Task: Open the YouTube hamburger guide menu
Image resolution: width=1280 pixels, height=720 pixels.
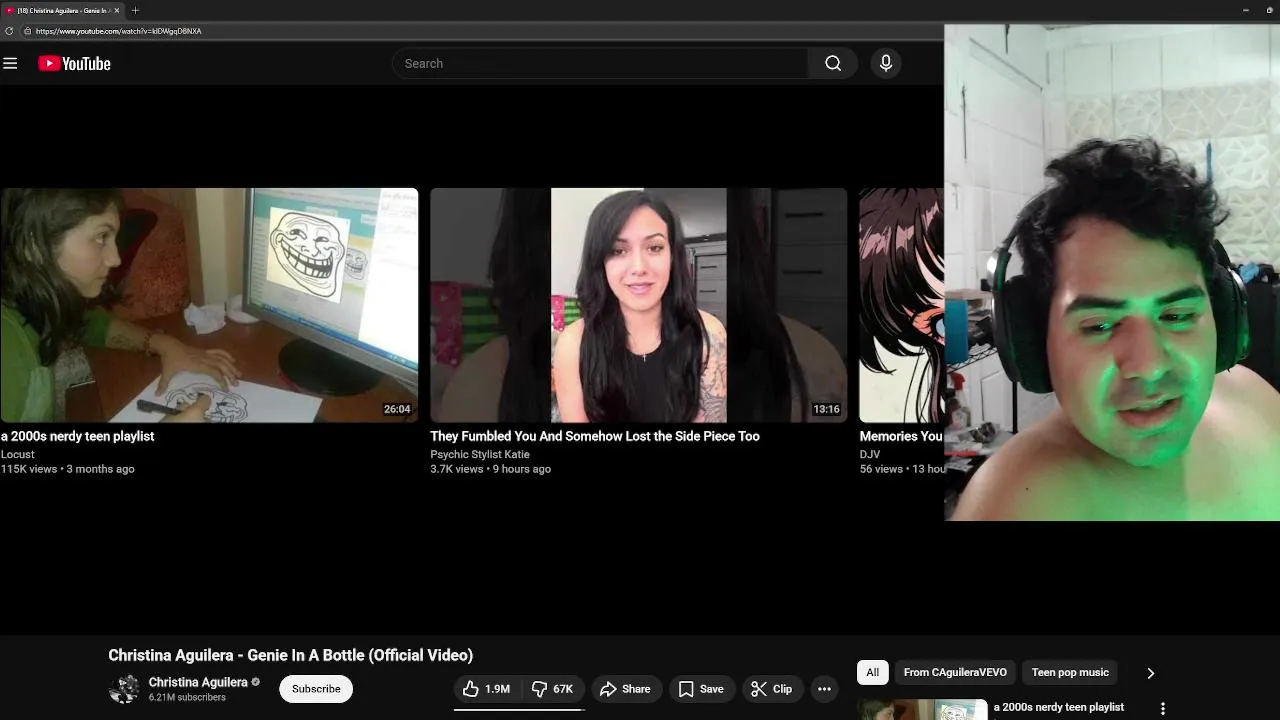Action: point(10,63)
